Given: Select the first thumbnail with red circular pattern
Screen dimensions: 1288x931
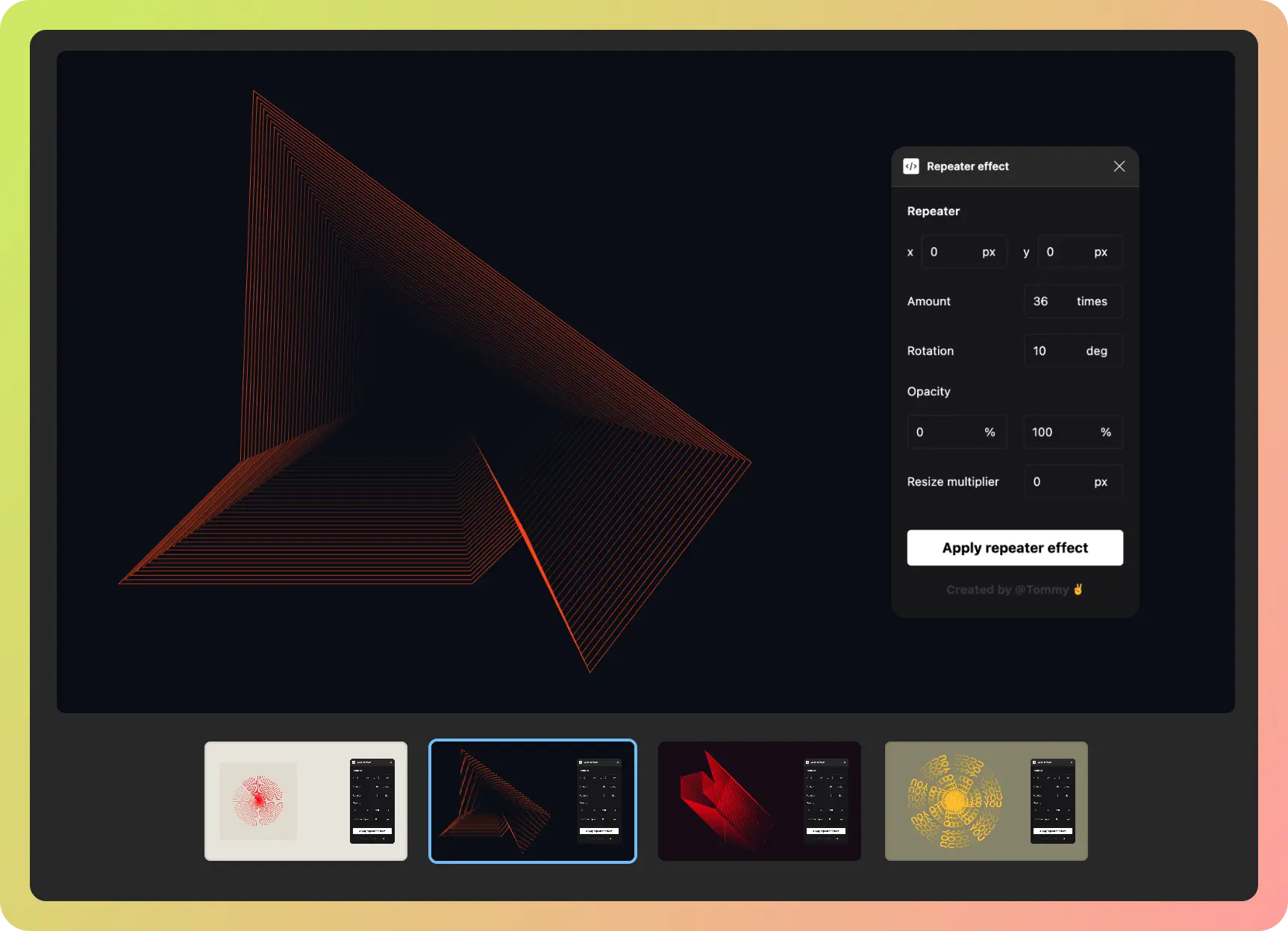Looking at the screenshot, I should (306, 800).
